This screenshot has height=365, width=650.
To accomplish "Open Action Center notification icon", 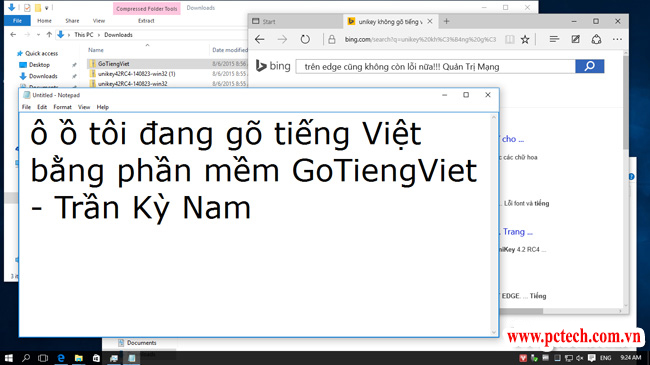I will (592, 358).
